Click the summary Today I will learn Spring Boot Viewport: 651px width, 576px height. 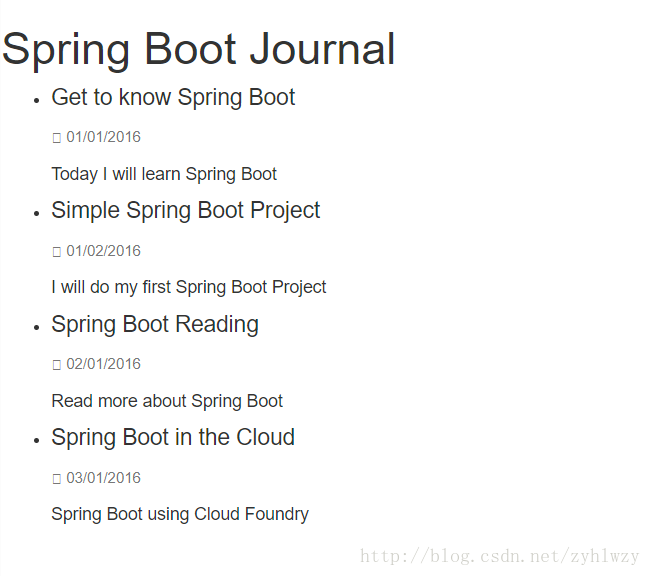point(164,174)
